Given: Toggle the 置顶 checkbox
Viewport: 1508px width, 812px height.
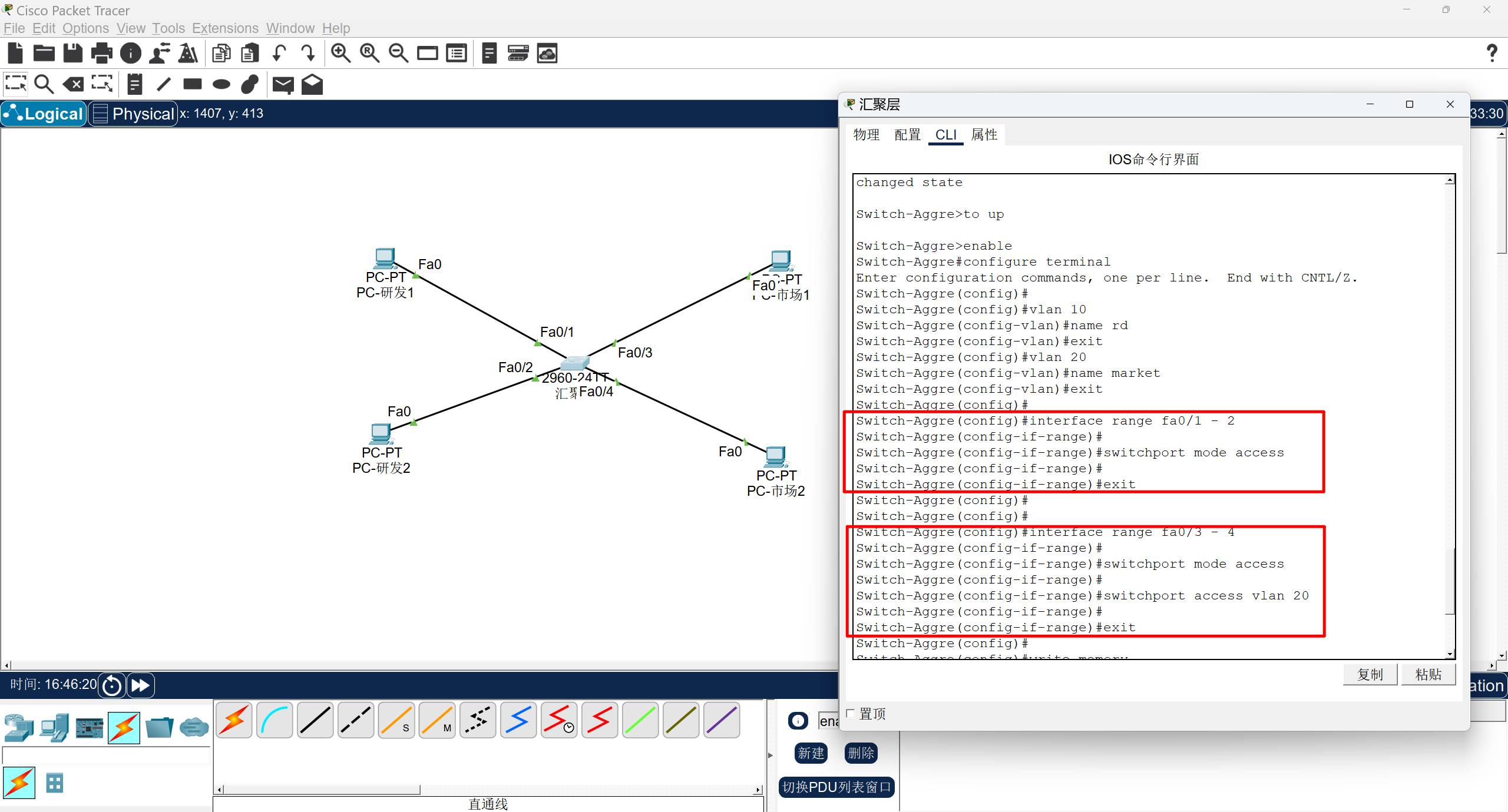Looking at the screenshot, I should coord(850,713).
